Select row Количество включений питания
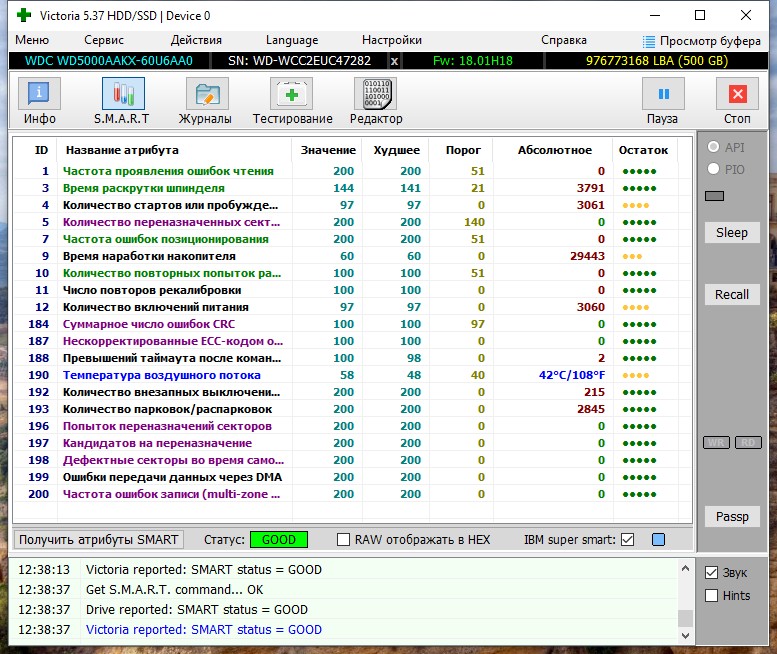 [352, 307]
